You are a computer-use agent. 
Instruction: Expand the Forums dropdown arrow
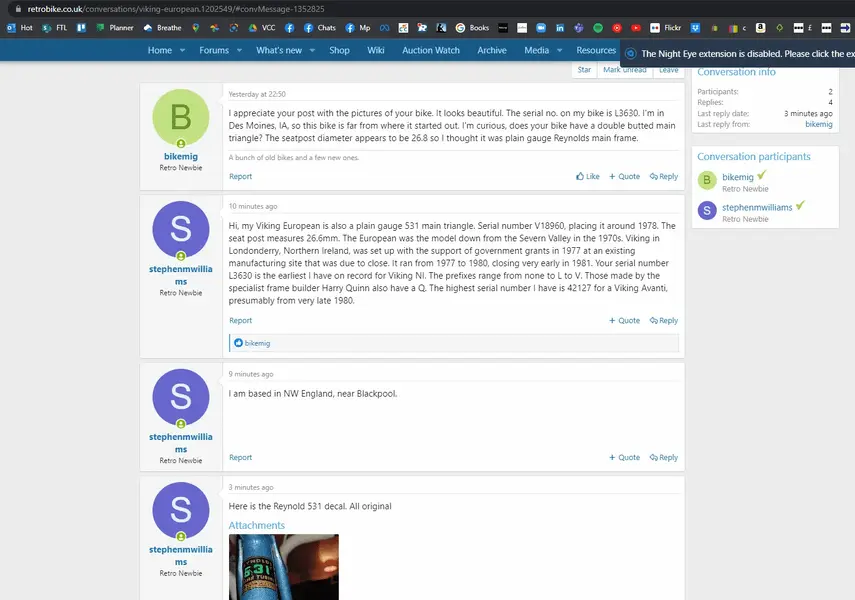click(x=239, y=50)
